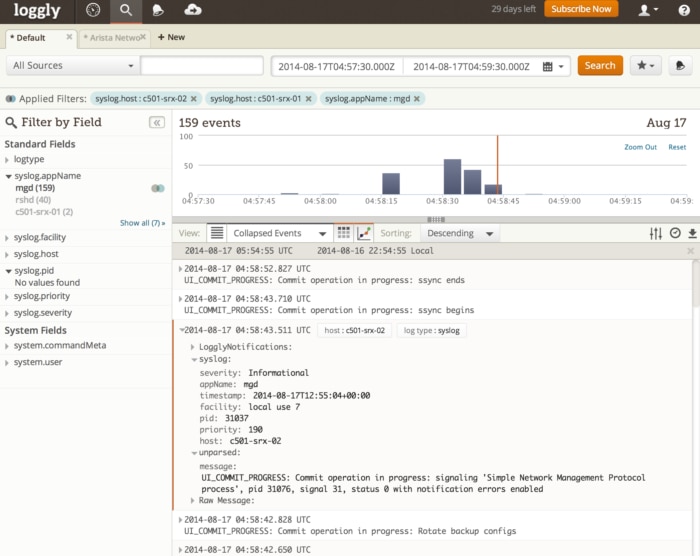Open the All Sources dropdown
Viewport: 700px width, 556px height.
[x=72, y=66]
